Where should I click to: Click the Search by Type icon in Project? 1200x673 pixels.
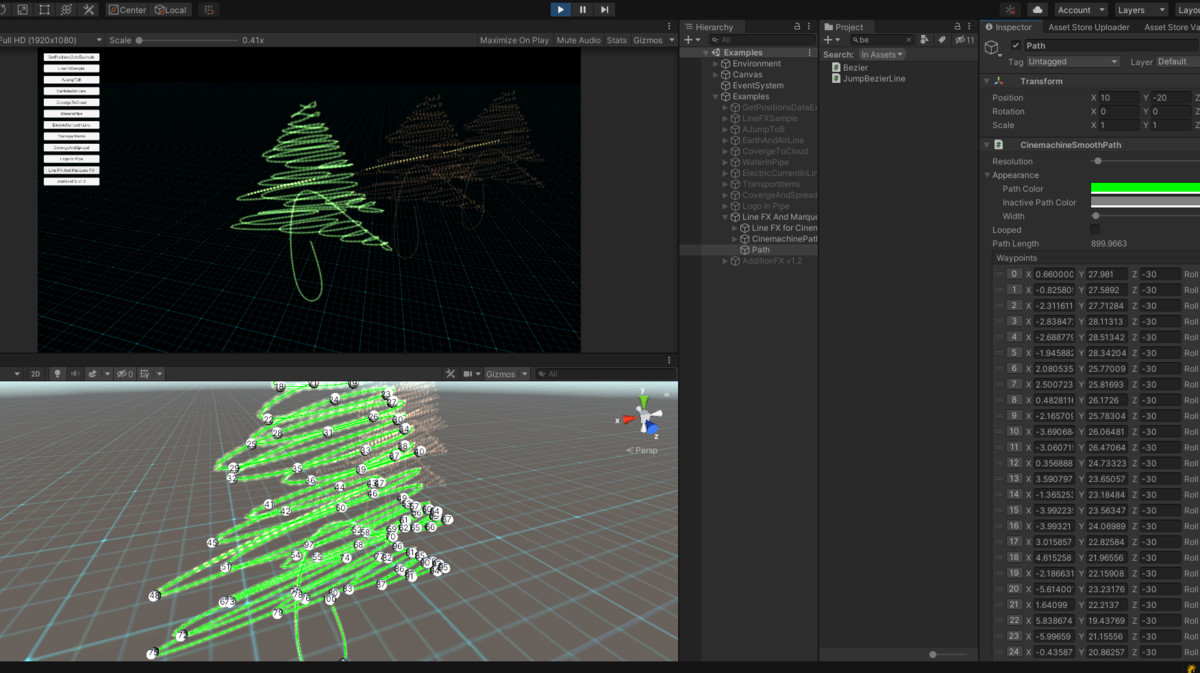click(925, 40)
